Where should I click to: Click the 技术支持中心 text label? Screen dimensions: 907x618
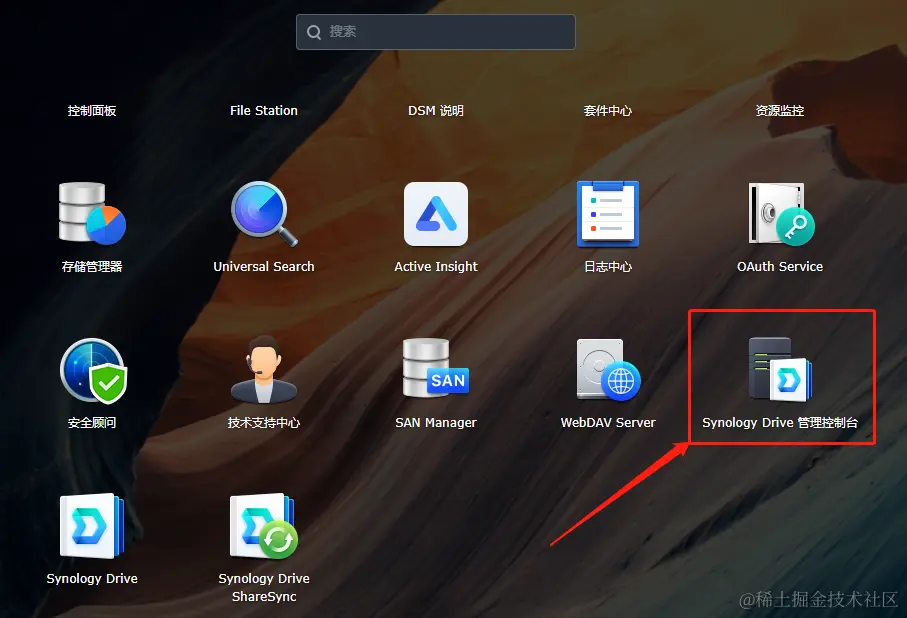tap(264, 423)
